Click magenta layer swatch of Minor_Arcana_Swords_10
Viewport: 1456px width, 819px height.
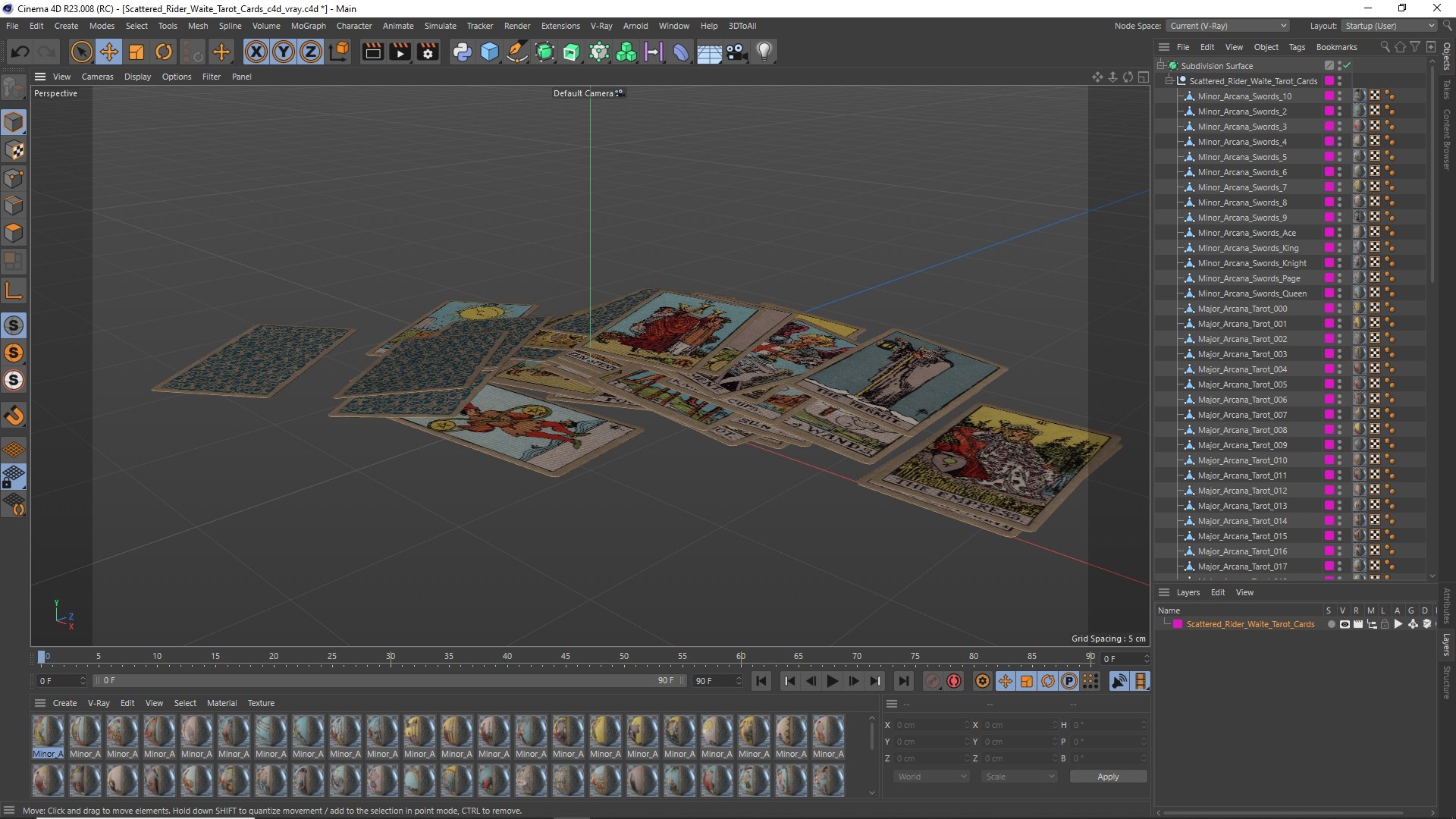pos(1329,96)
